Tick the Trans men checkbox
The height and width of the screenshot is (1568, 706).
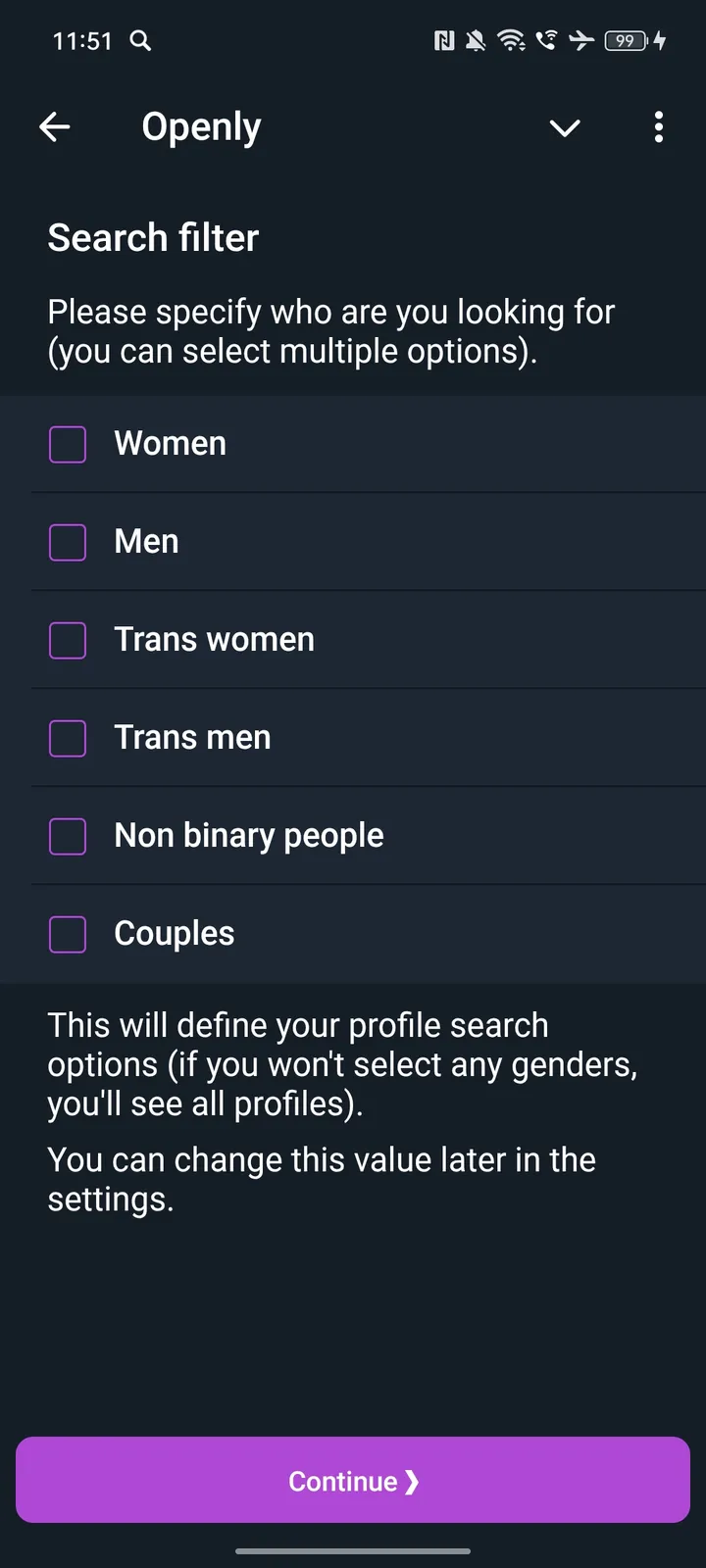(68, 738)
